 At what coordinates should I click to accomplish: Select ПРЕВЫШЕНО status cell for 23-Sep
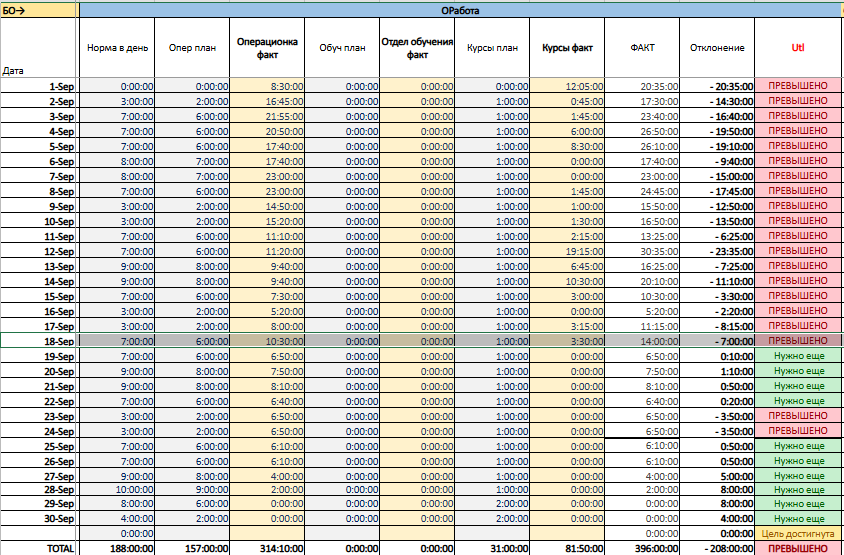[799, 416]
